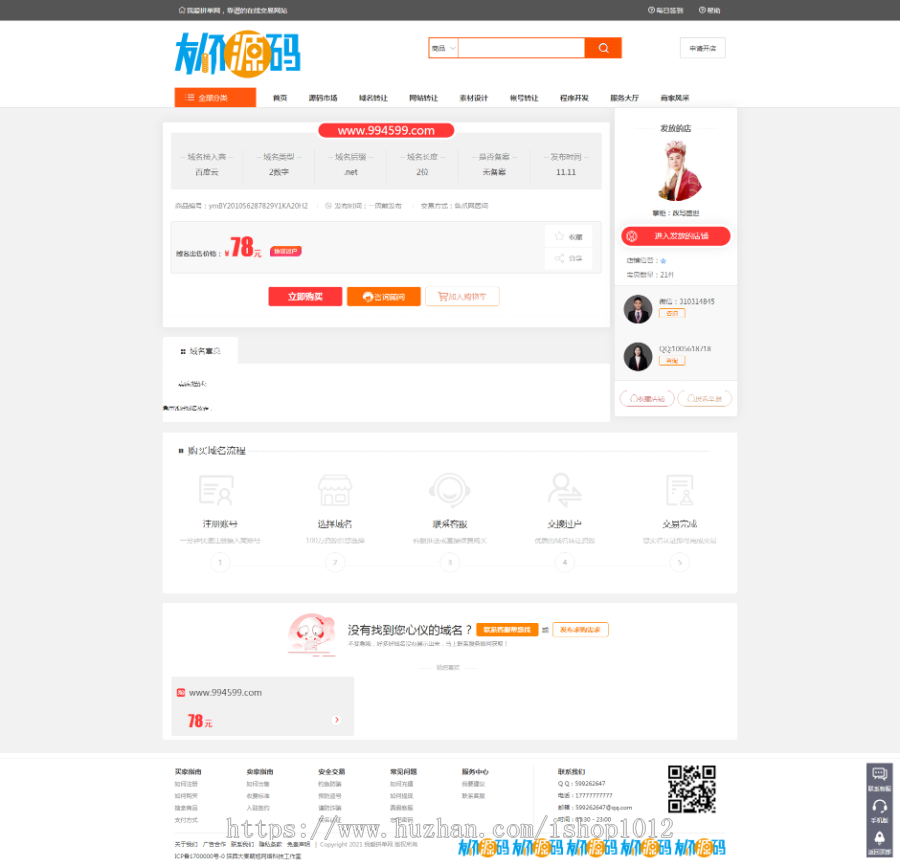Screen dimensions: 900x867
Task: Click the 申请开店 button
Action: pos(703,48)
